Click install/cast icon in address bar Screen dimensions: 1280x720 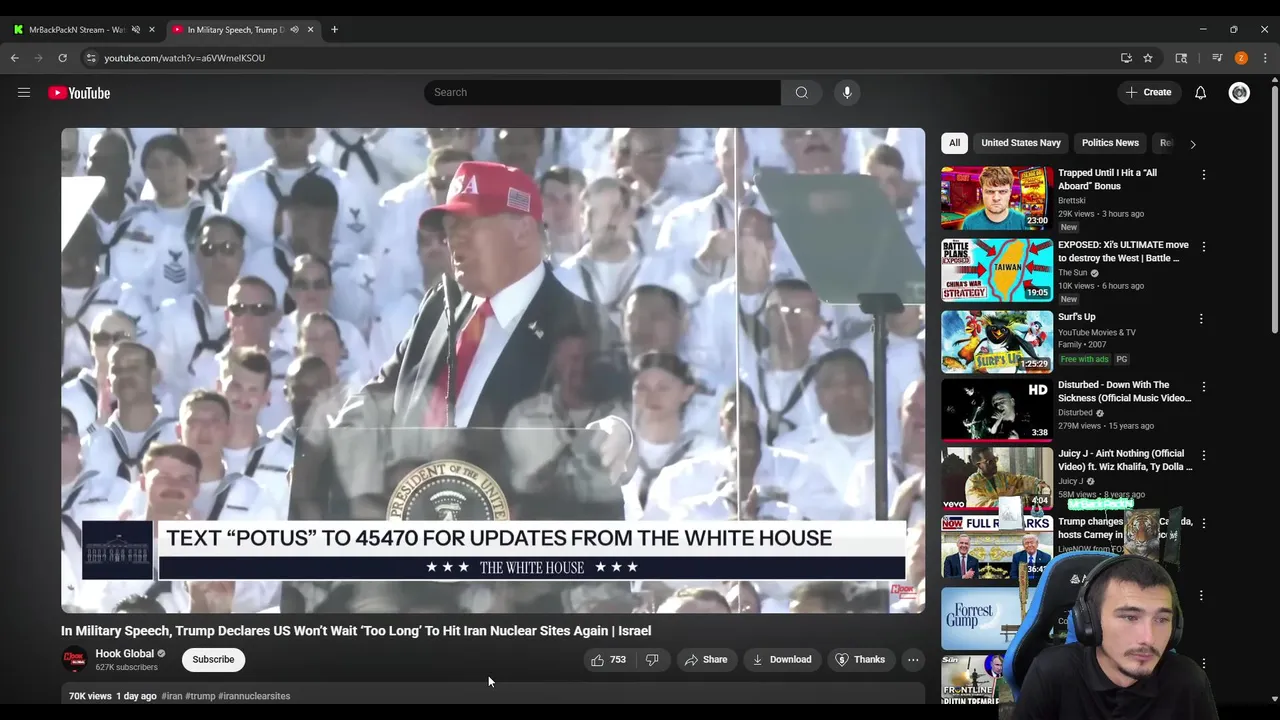(x=1126, y=58)
